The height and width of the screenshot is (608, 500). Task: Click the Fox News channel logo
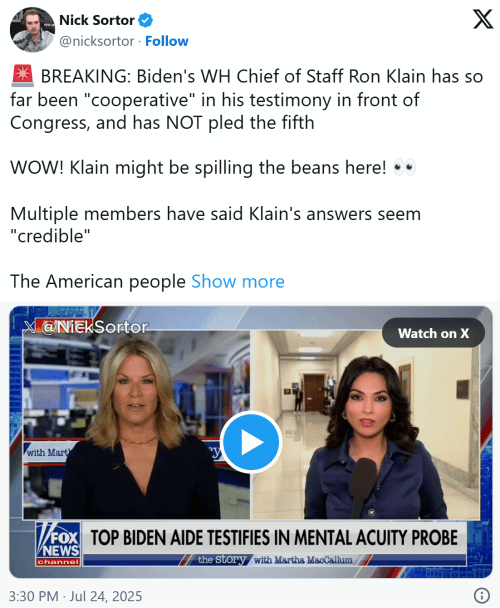58,544
